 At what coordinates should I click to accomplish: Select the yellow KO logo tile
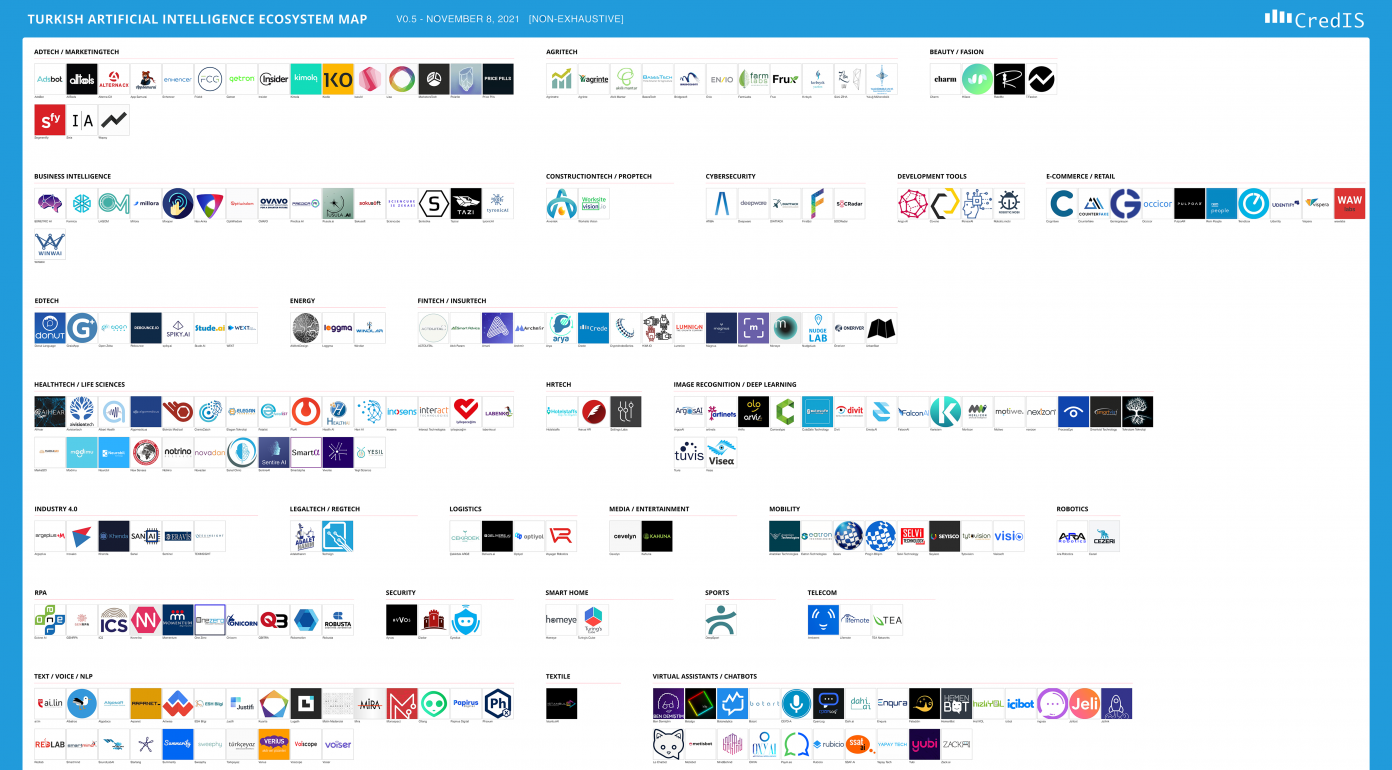[x=338, y=79]
